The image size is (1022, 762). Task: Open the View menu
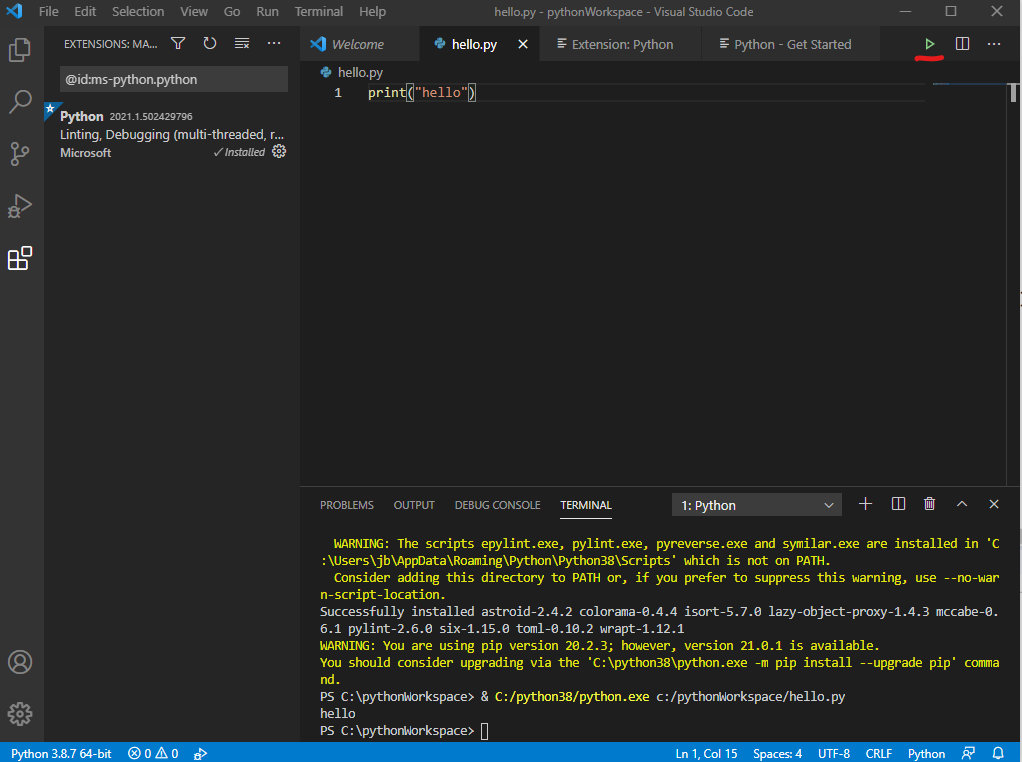point(194,11)
